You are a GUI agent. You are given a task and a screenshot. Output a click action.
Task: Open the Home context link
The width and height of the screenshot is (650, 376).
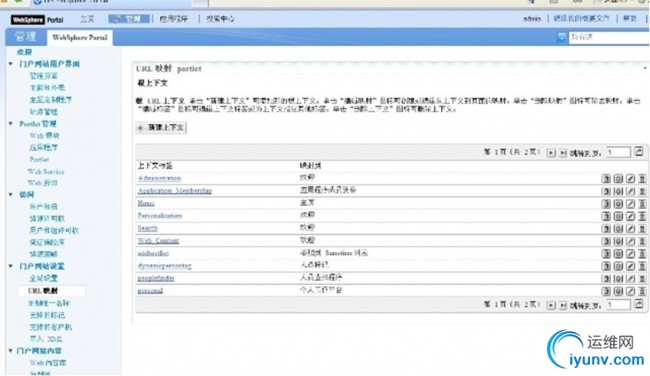coord(146,203)
